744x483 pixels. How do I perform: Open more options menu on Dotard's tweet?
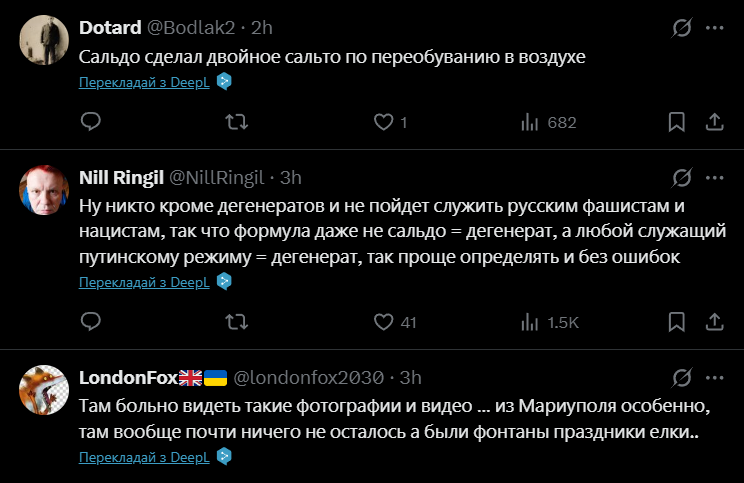coord(714,28)
